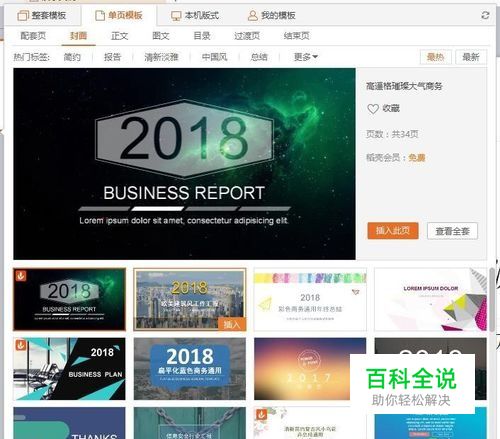500x439 pixels.
Task: Open the 整套模板 tab
Action: click(42, 15)
